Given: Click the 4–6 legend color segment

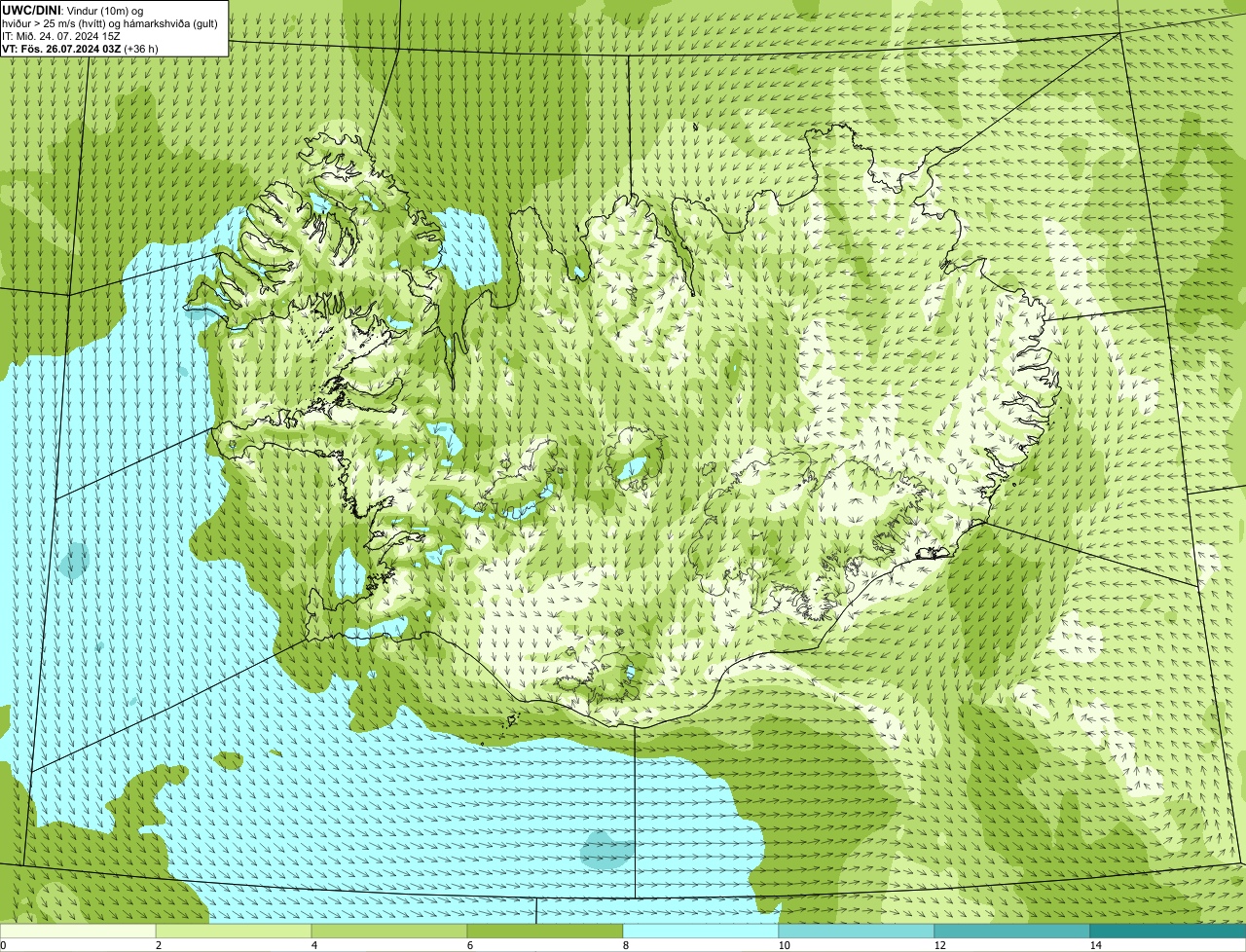Looking at the screenshot, I should coord(389,932).
